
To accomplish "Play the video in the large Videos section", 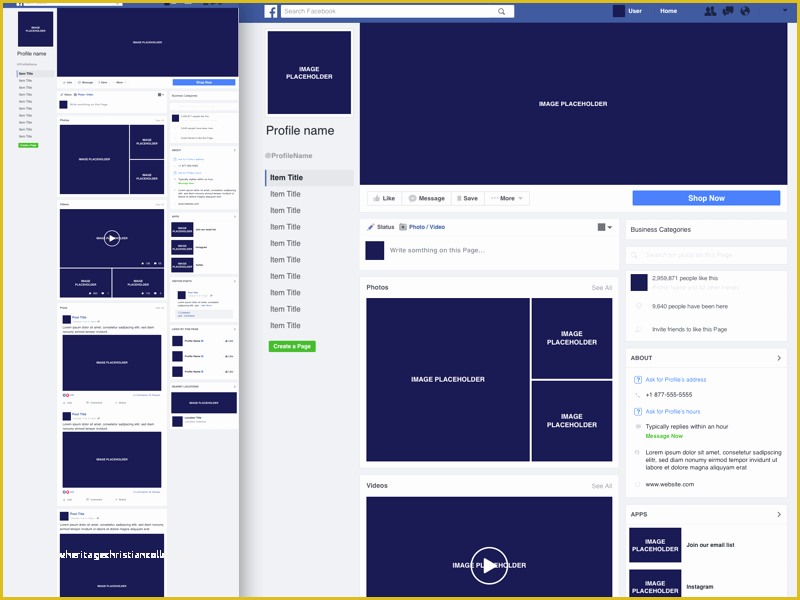I will click(x=489, y=565).
